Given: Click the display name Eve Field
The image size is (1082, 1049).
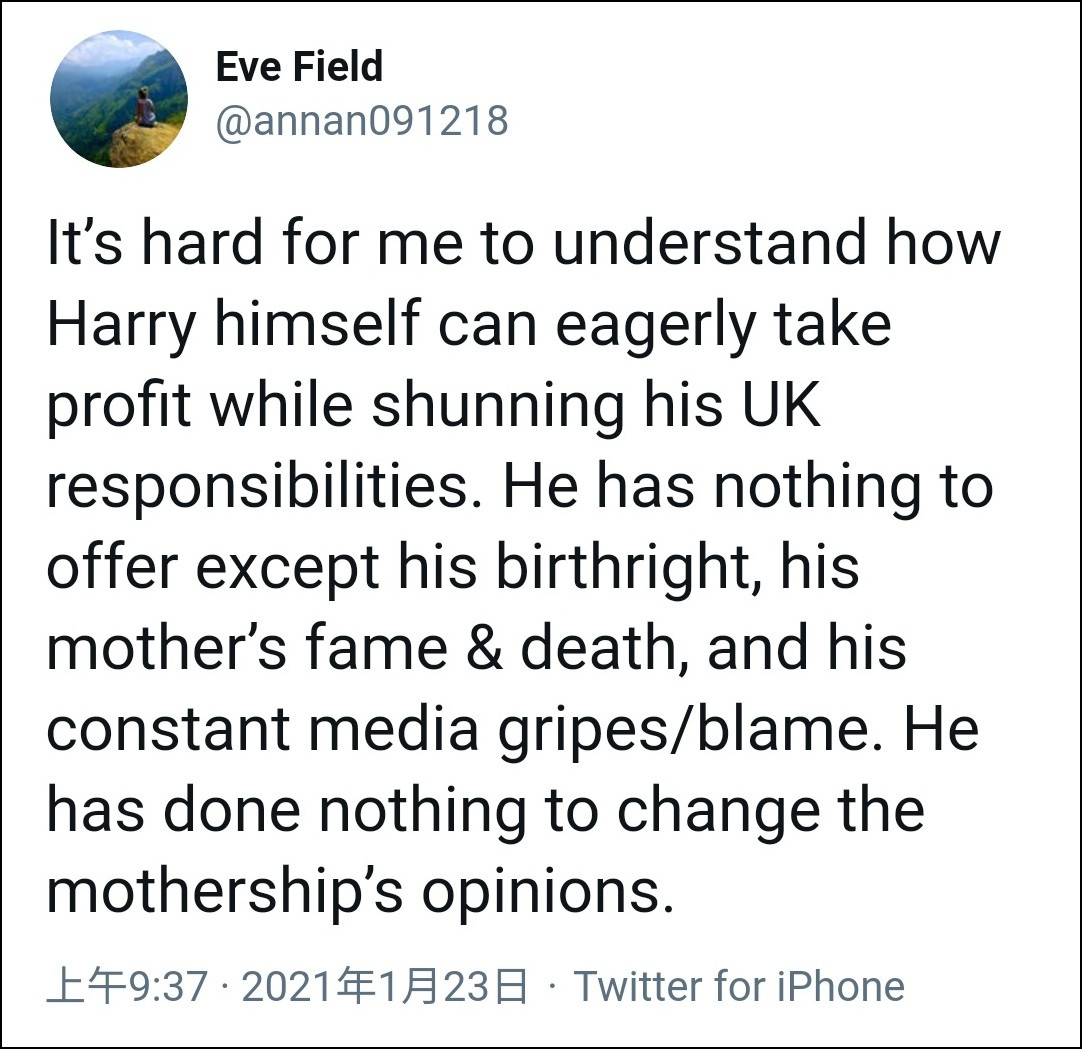Looking at the screenshot, I should tap(299, 67).
